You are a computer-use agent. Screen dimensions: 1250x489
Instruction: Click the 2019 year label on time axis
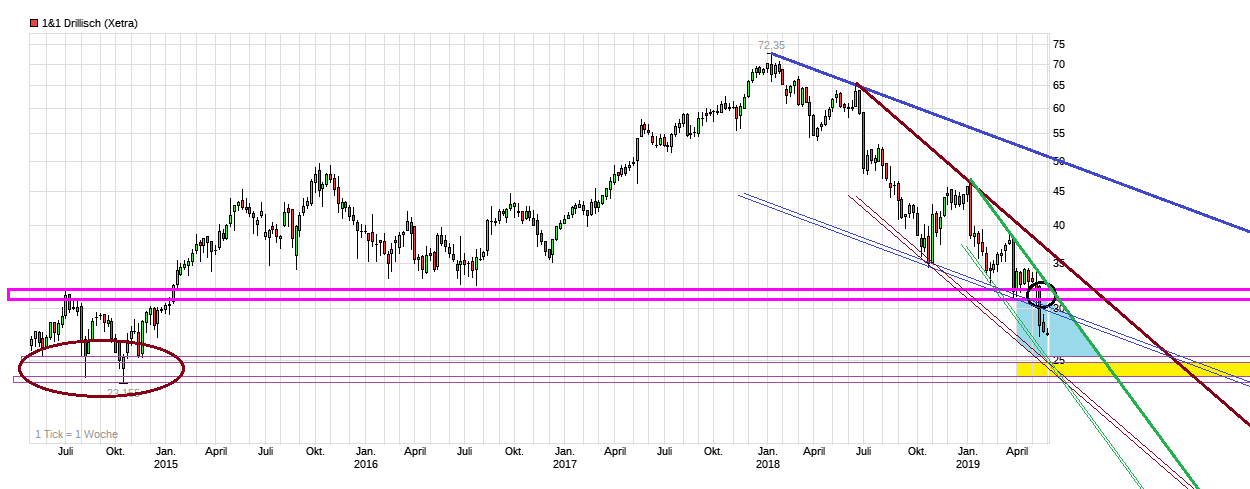click(x=967, y=464)
